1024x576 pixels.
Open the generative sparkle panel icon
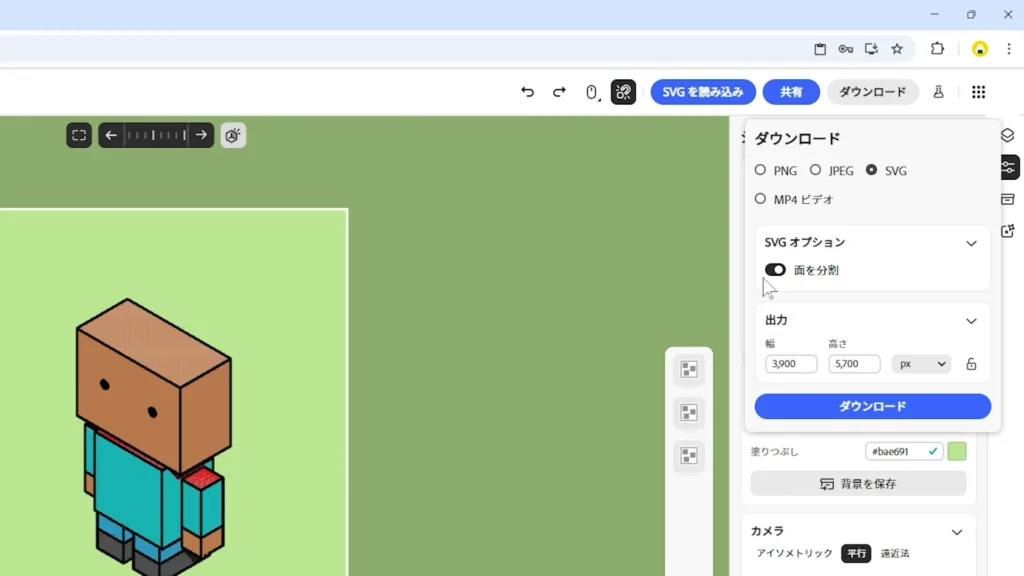point(1008,231)
